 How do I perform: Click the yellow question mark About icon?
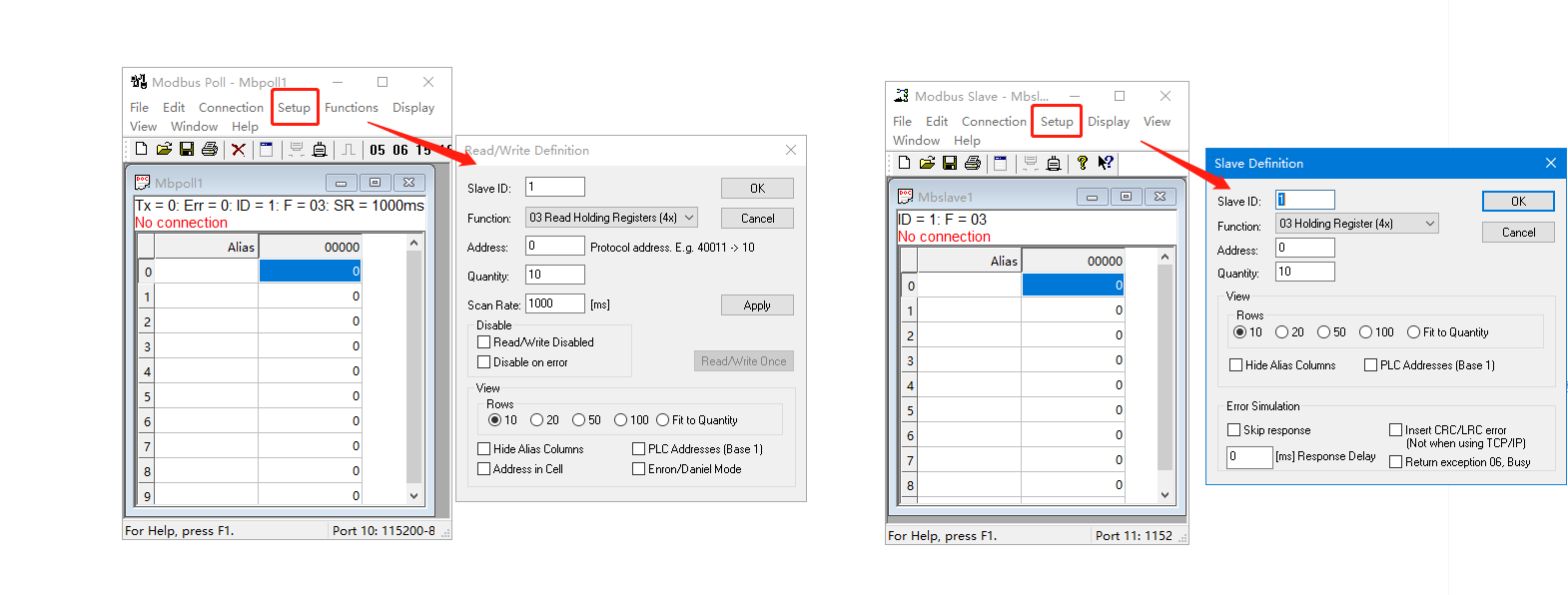tap(1082, 164)
